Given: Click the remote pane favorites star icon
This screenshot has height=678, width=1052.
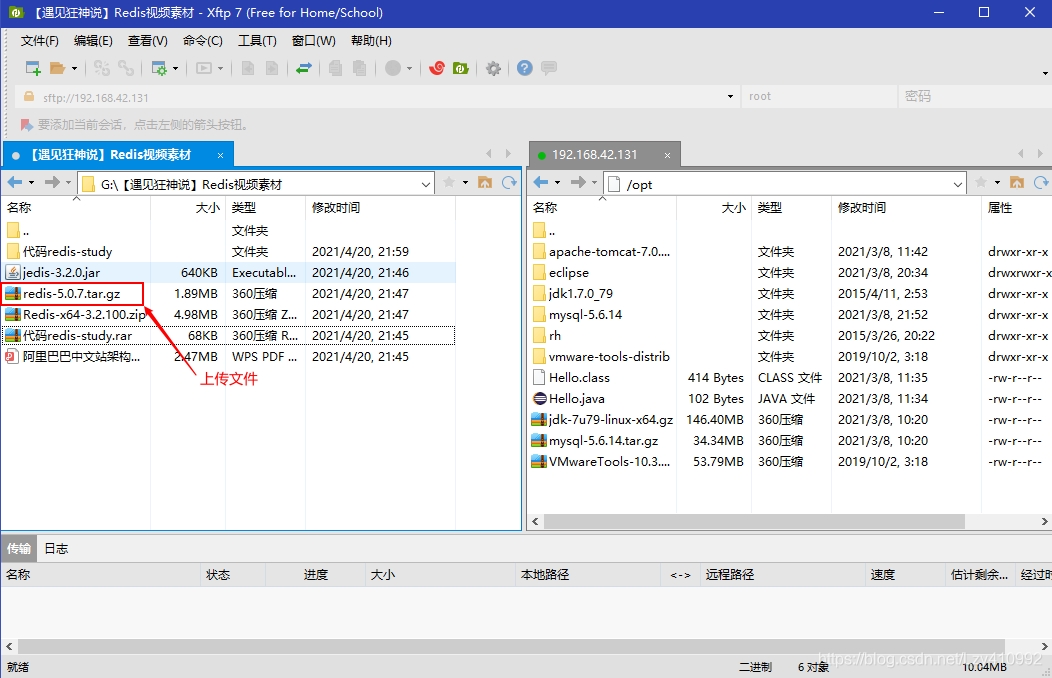Looking at the screenshot, I should click(981, 182).
